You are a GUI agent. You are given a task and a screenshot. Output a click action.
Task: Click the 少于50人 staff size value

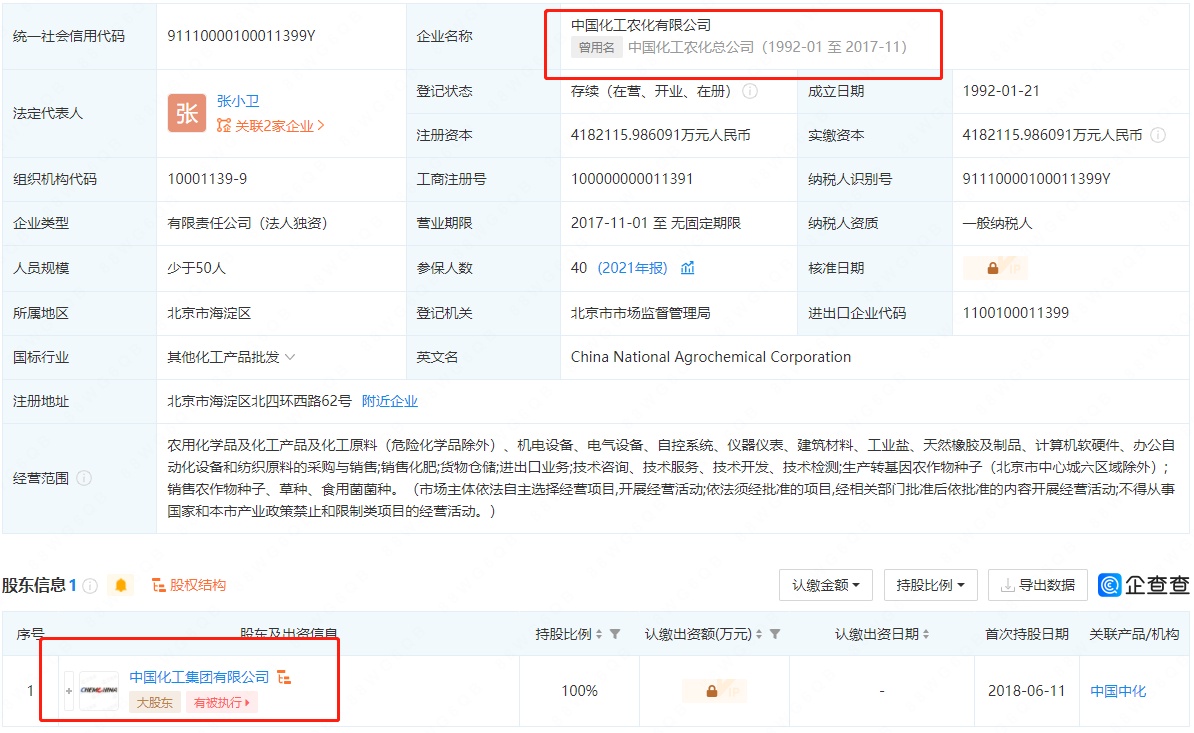pos(196,268)
